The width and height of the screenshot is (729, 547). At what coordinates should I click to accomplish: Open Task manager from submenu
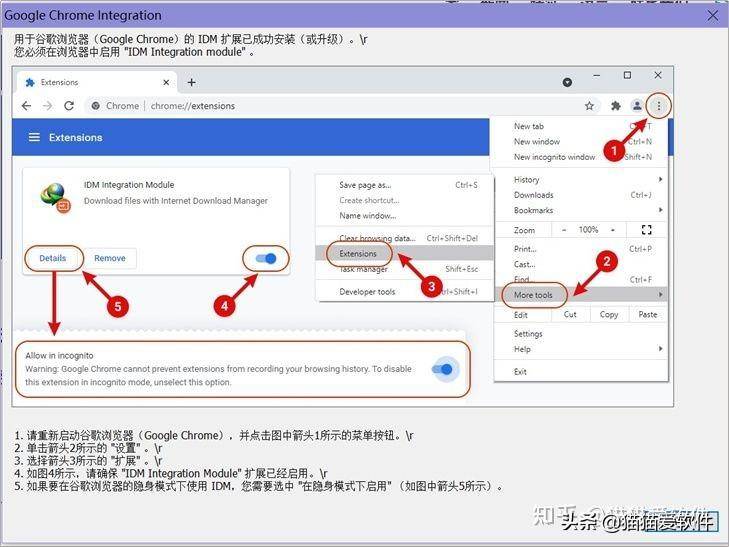404,269
